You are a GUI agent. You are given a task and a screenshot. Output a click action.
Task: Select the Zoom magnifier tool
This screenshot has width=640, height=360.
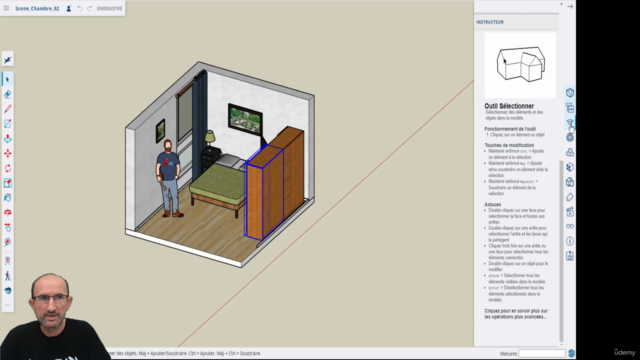click(8, 242)
